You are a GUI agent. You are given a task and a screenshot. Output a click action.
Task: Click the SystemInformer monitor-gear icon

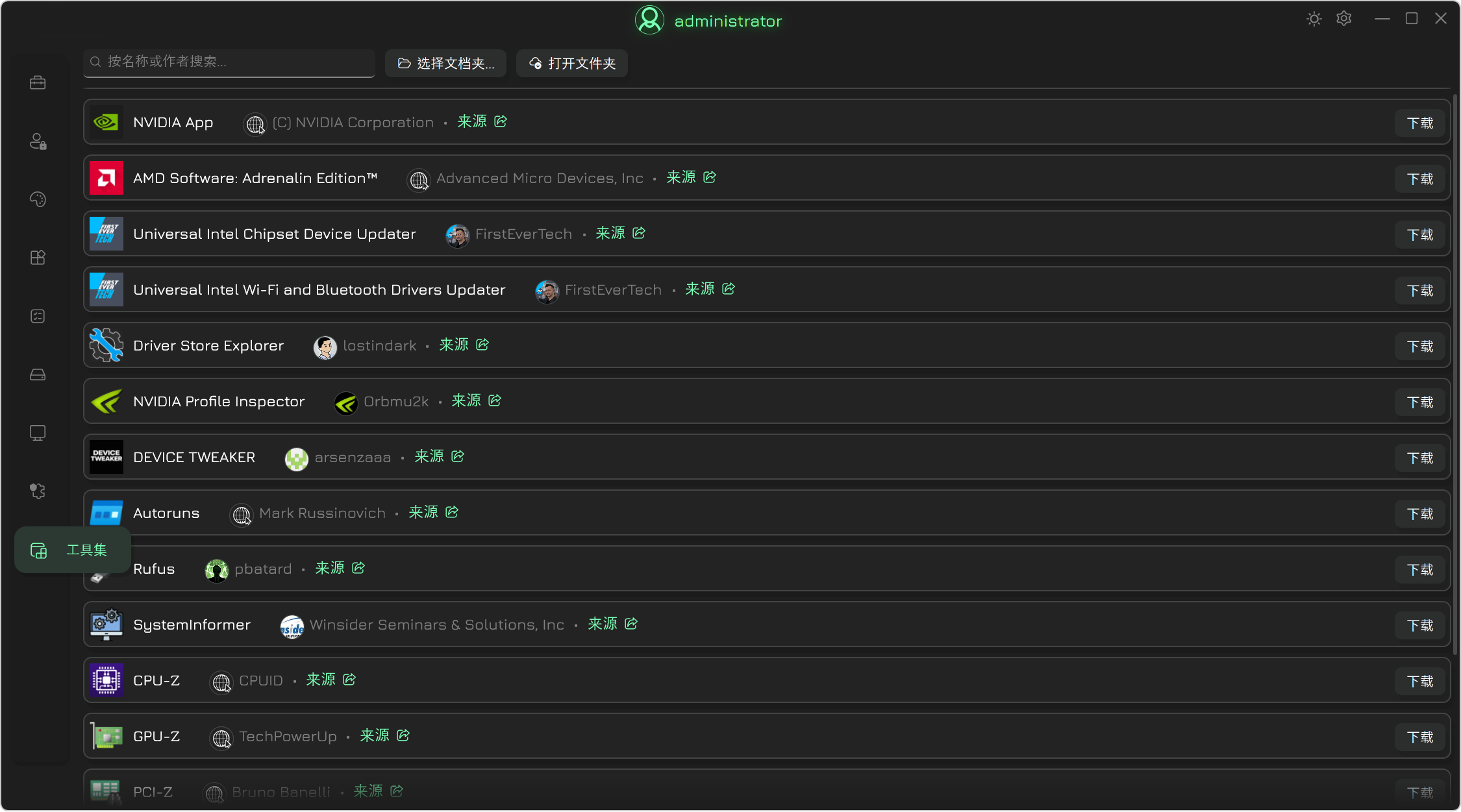point(106,624)
